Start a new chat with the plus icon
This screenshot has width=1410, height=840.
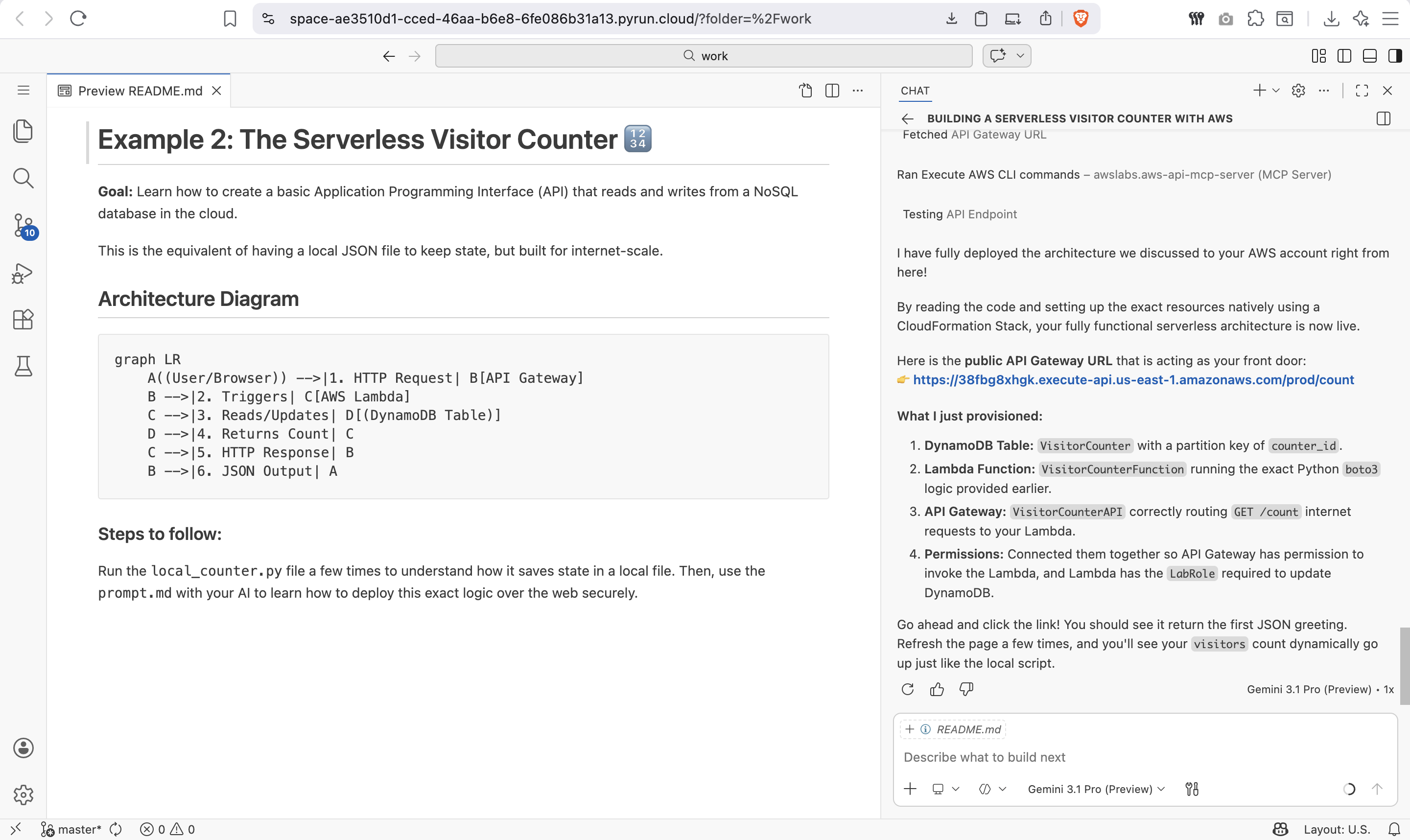click(x=1259, y=91)
